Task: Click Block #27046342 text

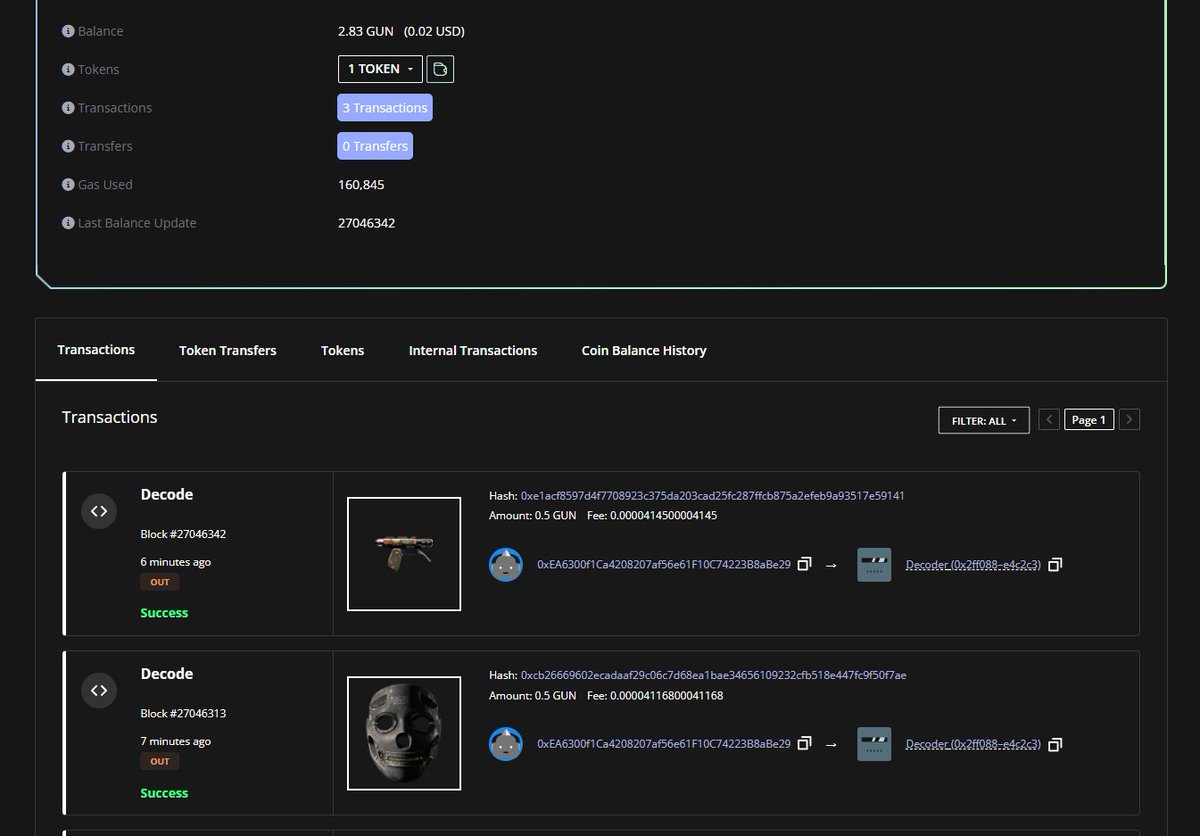Action: (x=183, y=534)
